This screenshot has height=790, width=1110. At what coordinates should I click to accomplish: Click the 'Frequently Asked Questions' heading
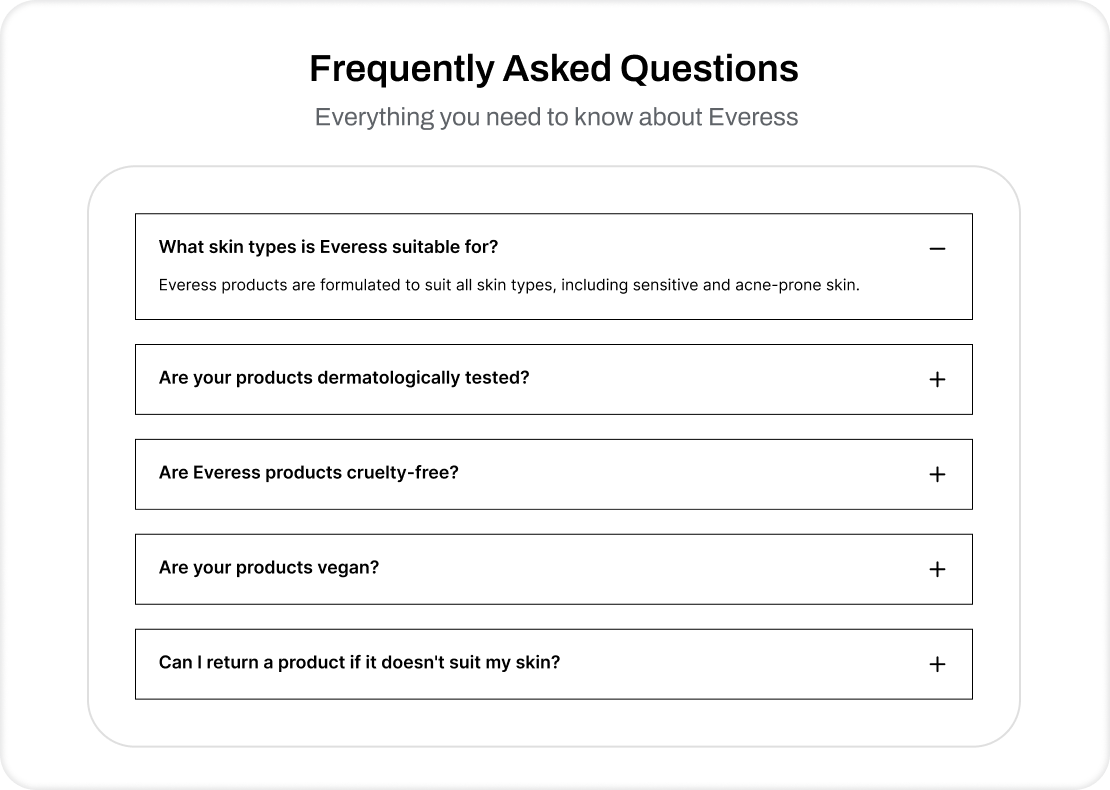coord(554,69)
